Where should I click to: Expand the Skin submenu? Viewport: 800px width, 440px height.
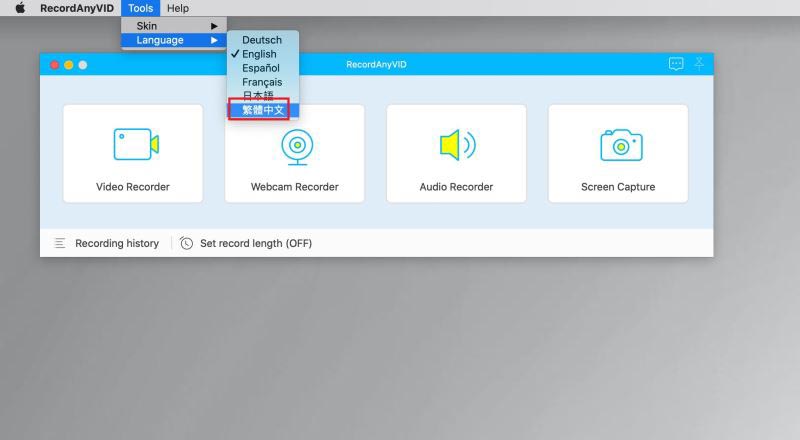click(174, 26)
